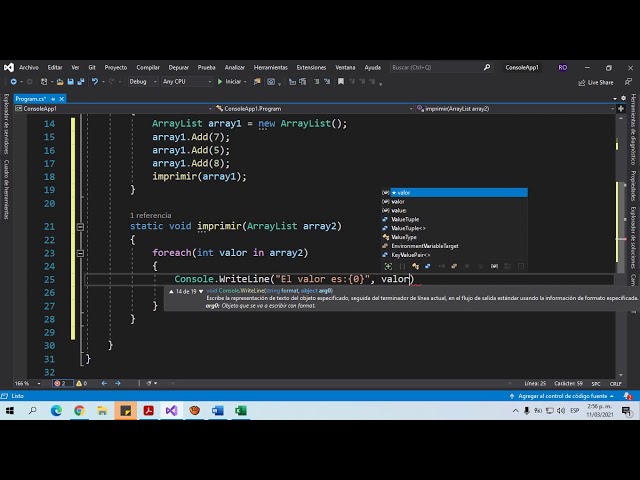
Task: Click Agregar al control de código fuente
Action: (562, 396)
